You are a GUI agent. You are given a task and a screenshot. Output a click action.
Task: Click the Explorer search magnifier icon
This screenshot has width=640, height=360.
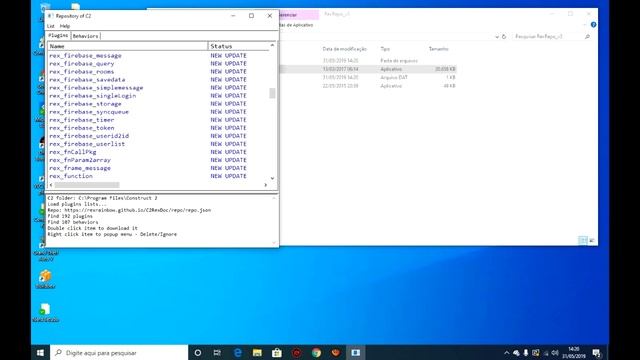click(587, 37)
